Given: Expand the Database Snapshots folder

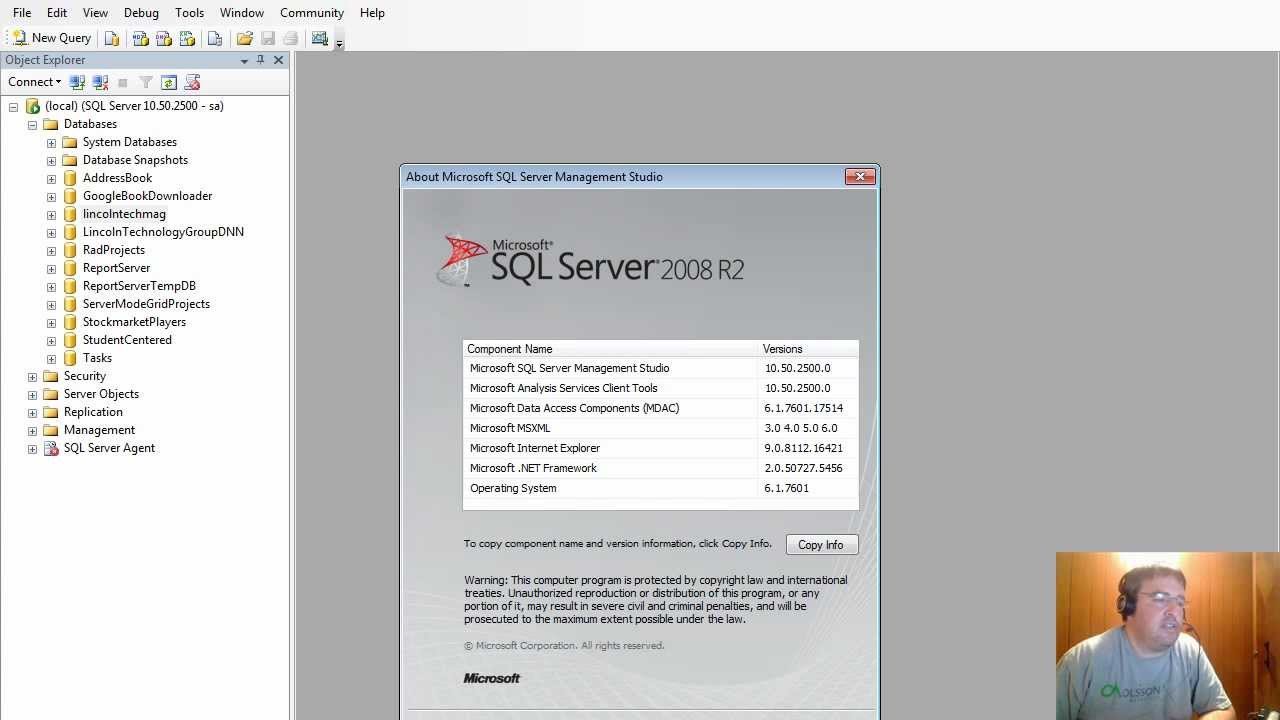Looking at the screenshot, I should (52, 161).
